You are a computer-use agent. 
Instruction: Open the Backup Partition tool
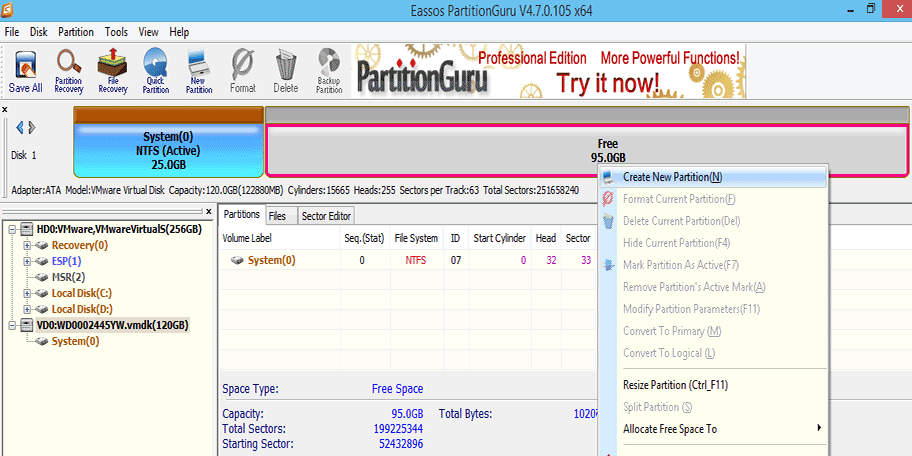(x=329, y=72)
